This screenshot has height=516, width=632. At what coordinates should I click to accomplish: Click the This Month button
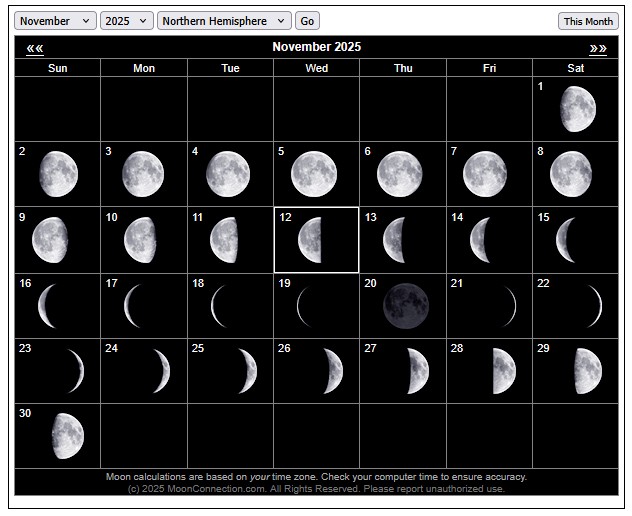pyautogui.click(x=588, y=21)
